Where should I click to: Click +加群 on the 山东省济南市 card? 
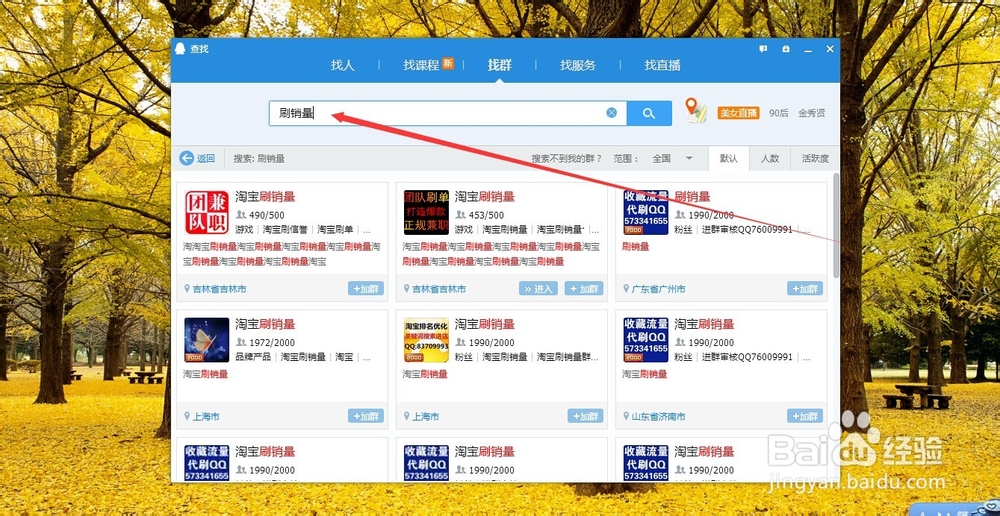point(805,416)
